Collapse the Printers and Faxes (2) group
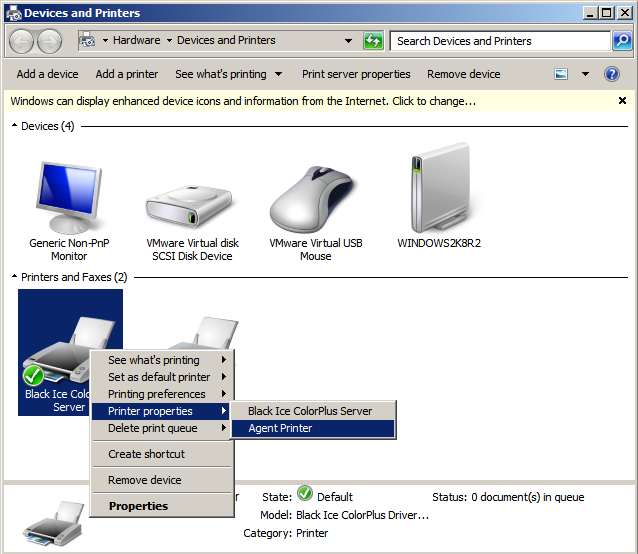638x554 pixels. pos(15,277)
